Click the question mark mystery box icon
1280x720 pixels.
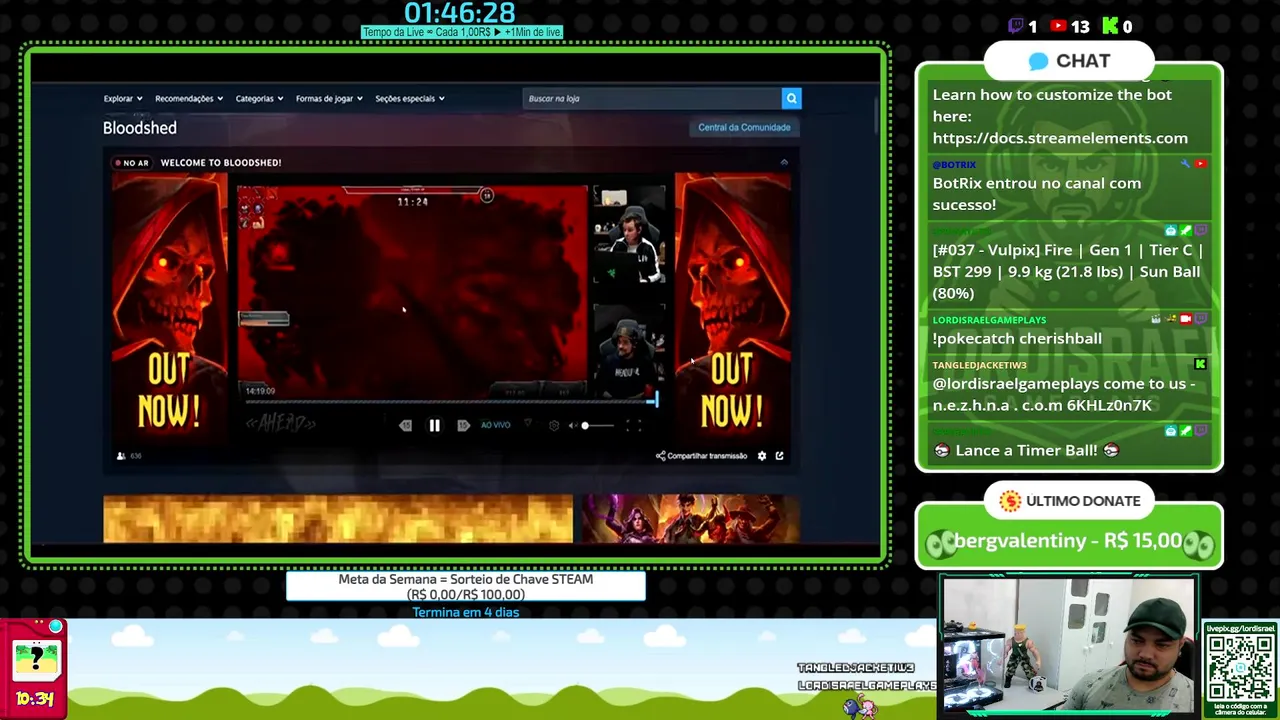click(36, 658)
